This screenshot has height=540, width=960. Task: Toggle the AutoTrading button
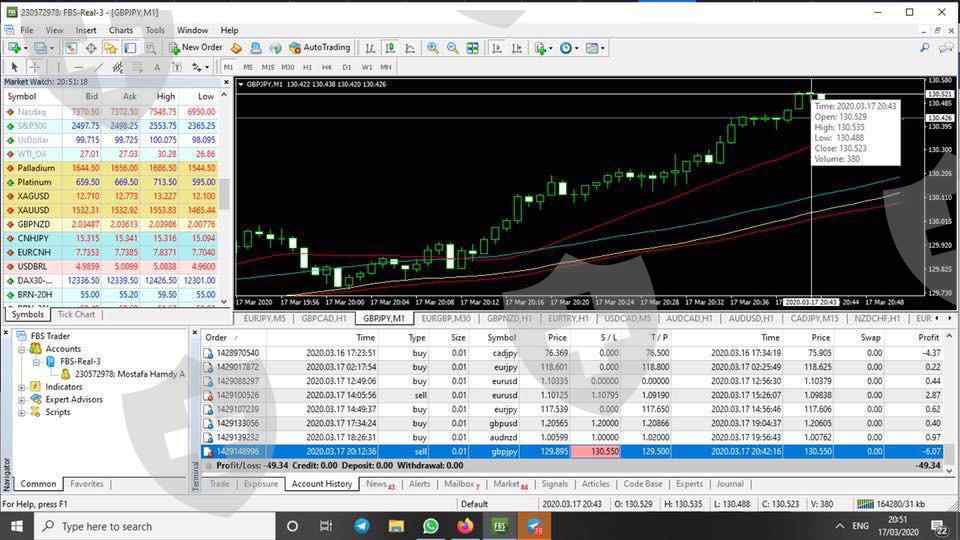click(320, 48)
